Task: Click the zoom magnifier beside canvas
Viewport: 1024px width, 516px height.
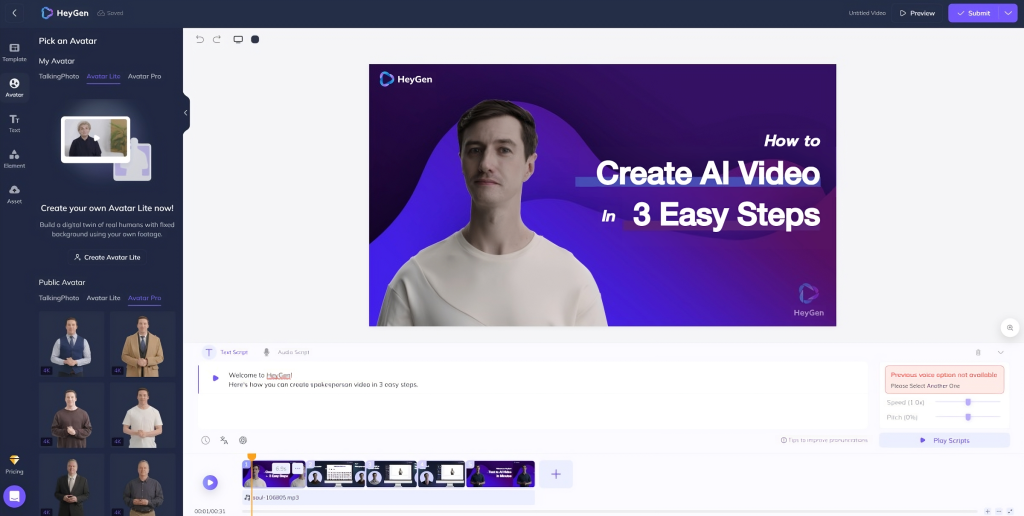Action: [x=1010, y=327]
